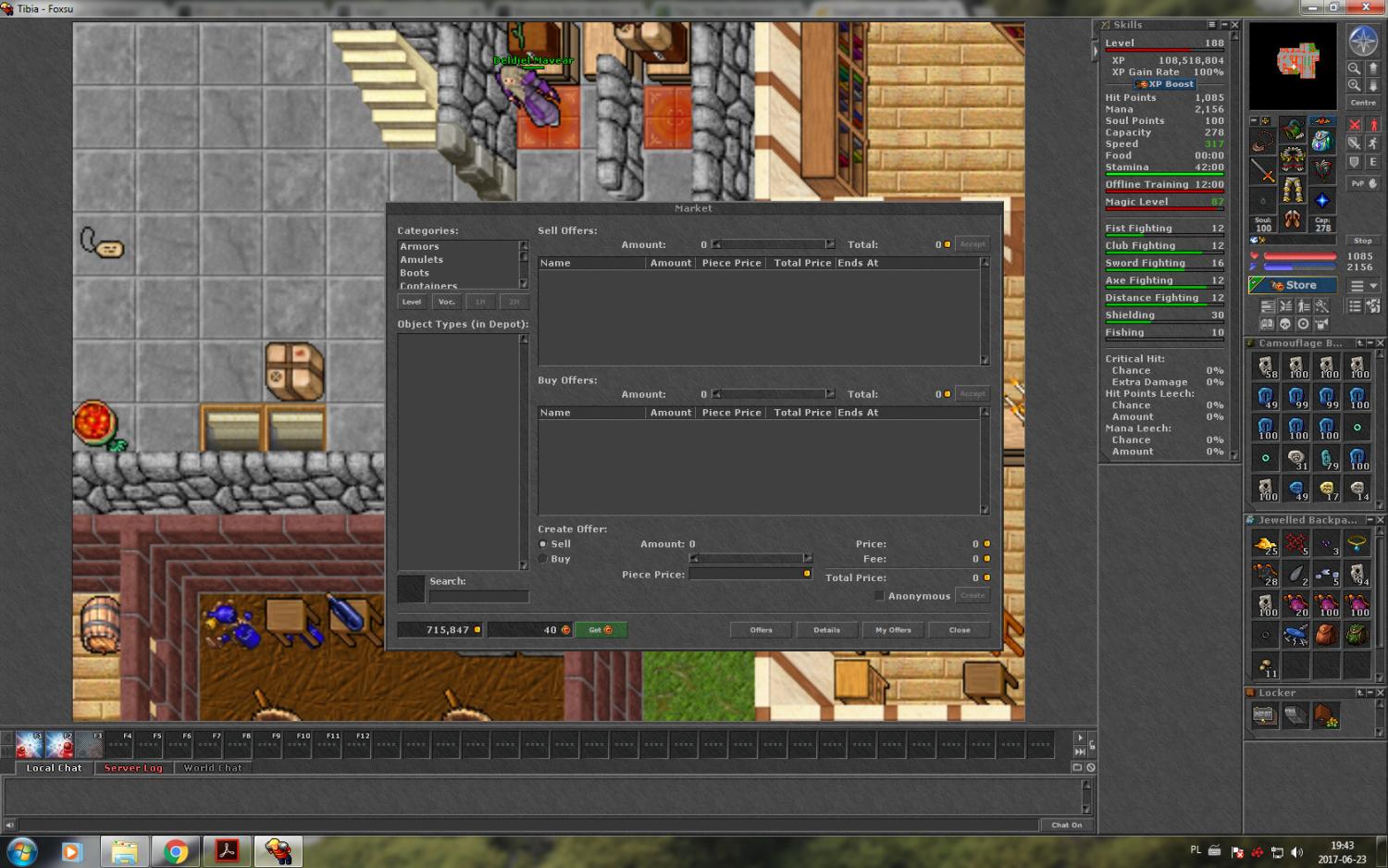This screenshot has height=868, width=1388.
Task: Toggle Chat On button
Action: coord(1067,825)
